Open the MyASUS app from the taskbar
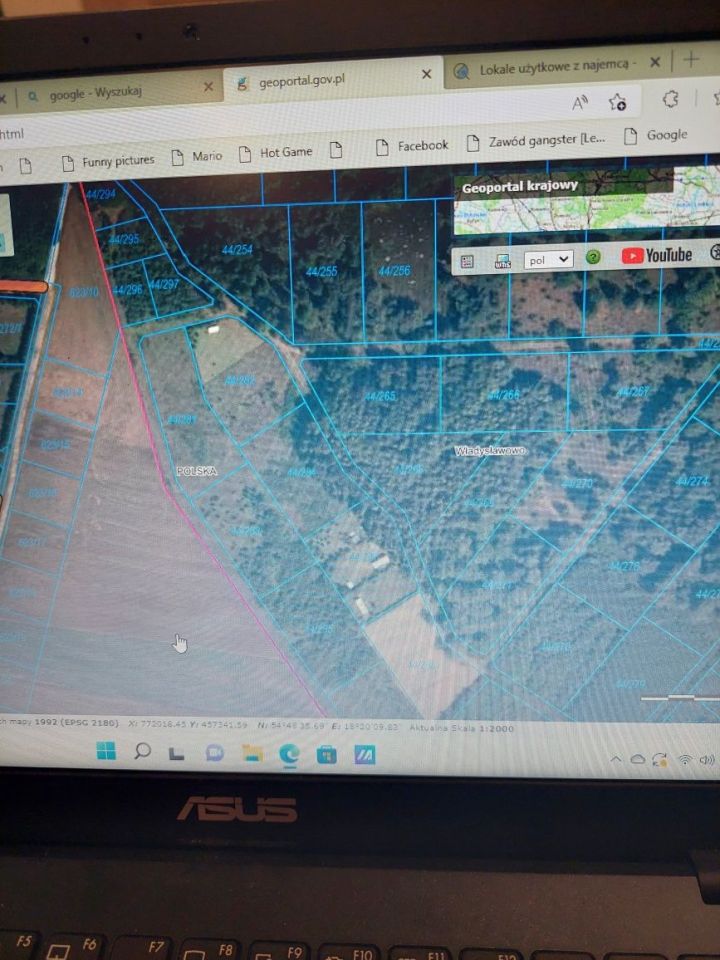 364,756
